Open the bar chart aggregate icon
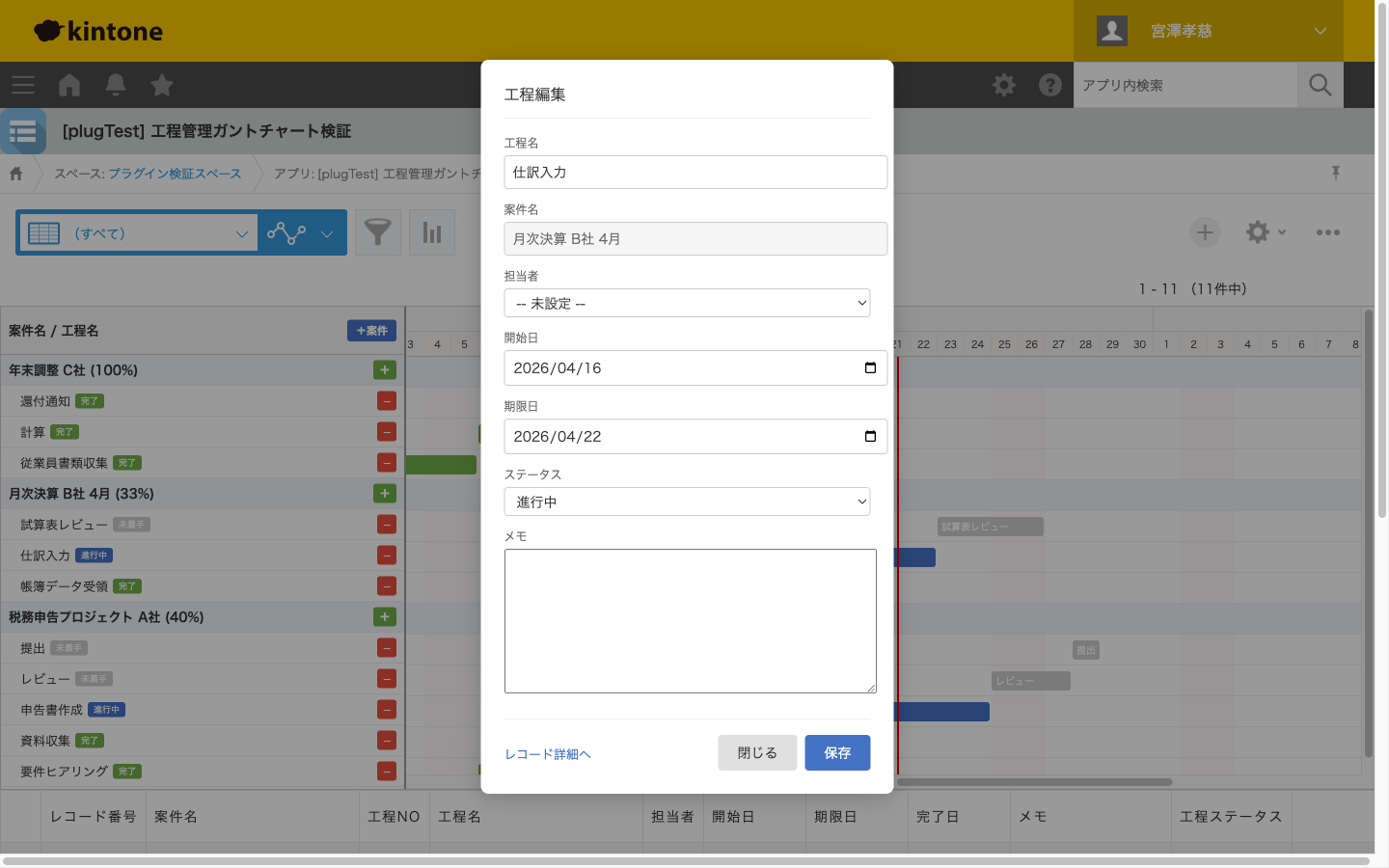The height and width of the screenshot is (868, 1389). tap(432, 232)
